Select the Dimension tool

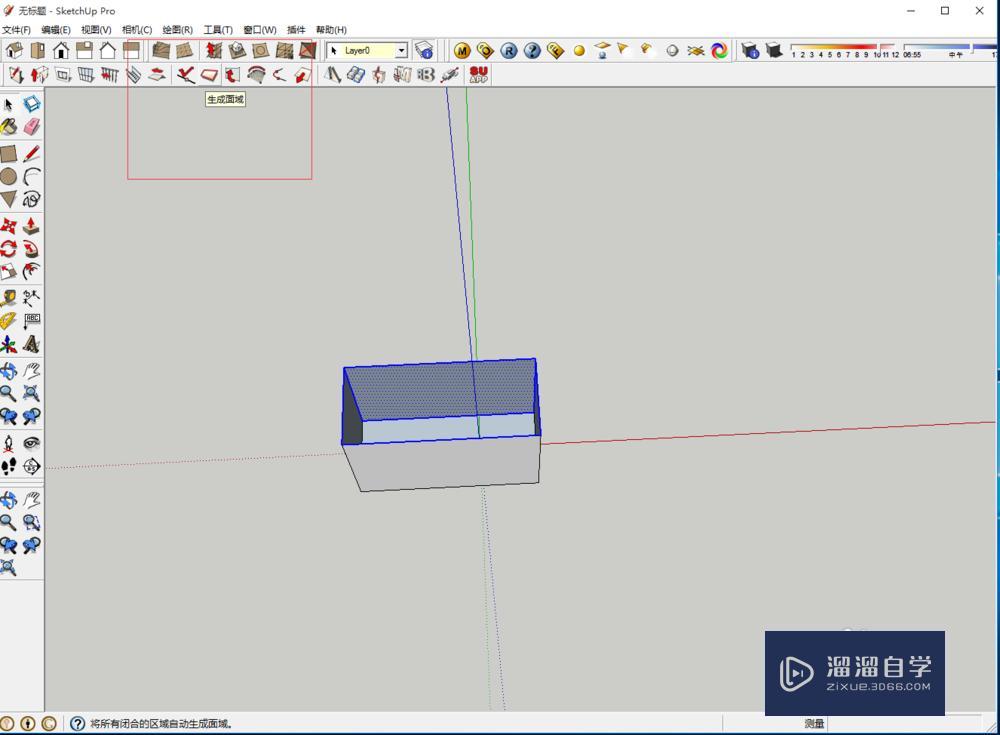tap(31, 298)
